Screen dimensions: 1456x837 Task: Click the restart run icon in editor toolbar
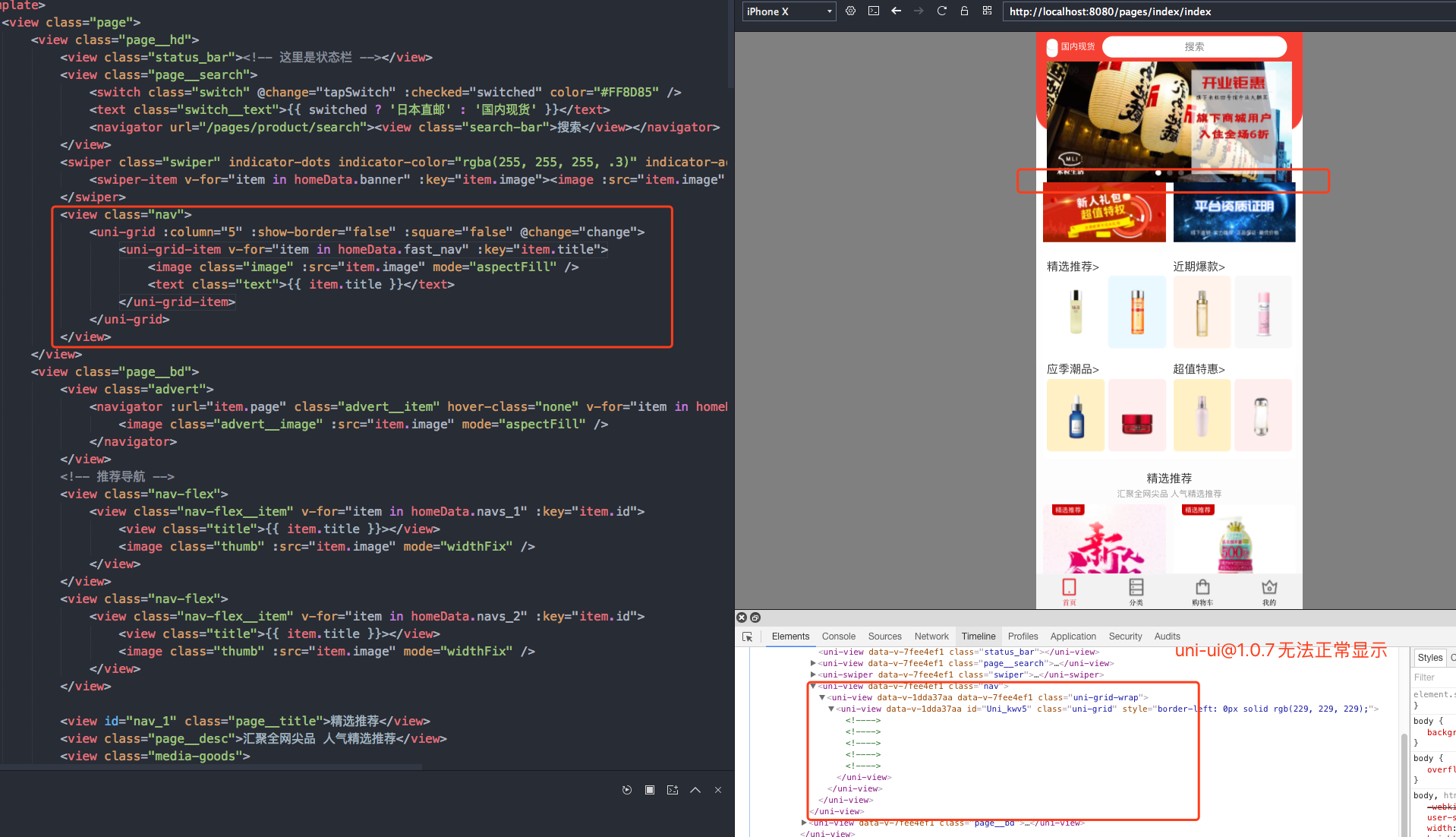click(626, 790)
